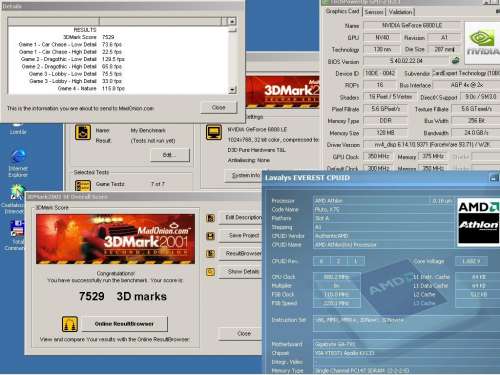This screenshot has height=375, width=500.
Task: Click the EVEREST Core Voltage value
Action: [x=471, y=261]
